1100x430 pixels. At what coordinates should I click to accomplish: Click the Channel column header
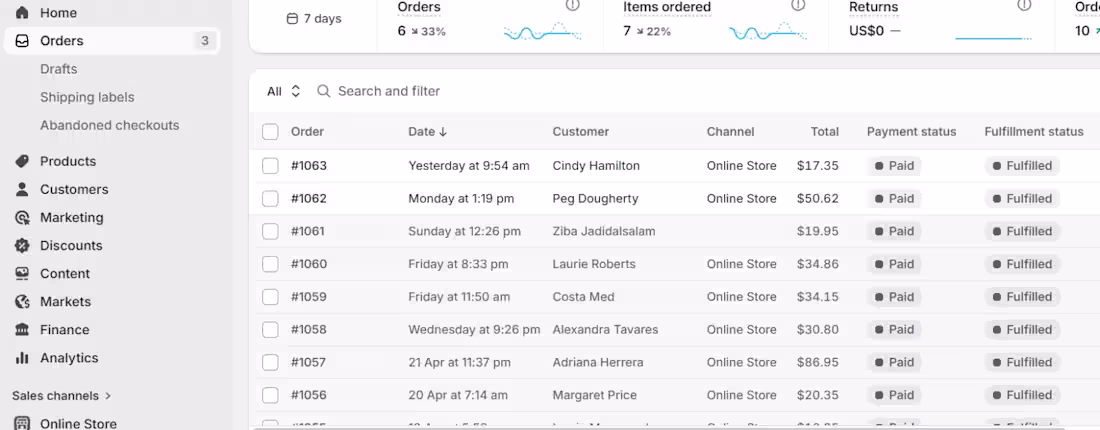[x=730, y=132]
